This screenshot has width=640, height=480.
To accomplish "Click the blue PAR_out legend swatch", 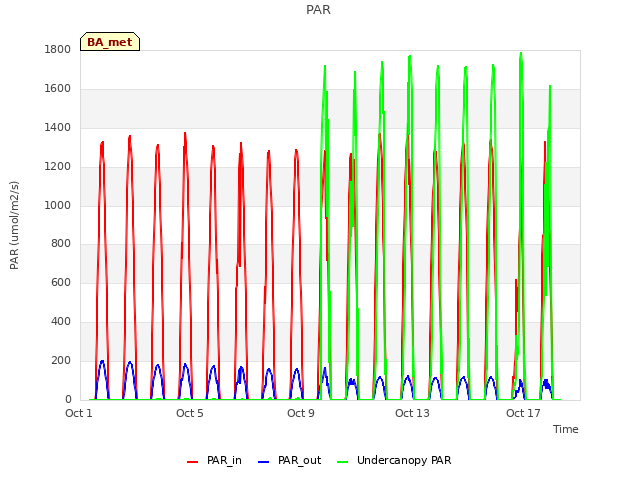I will [264, 462].
